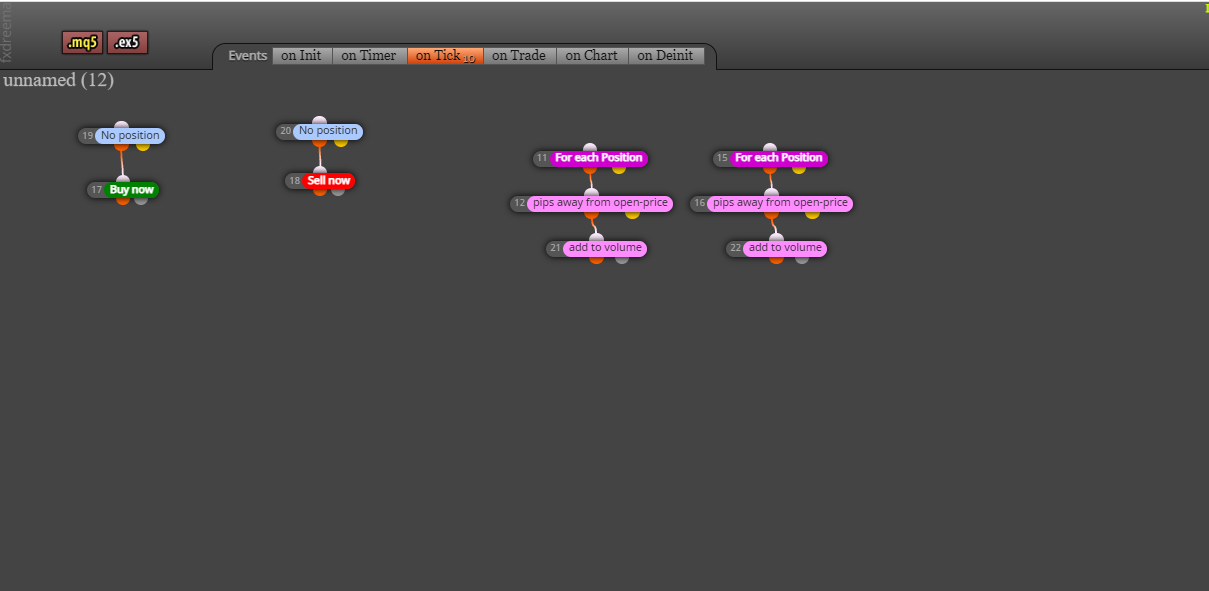Switch to the on Init event tab

tap(301, 56)
